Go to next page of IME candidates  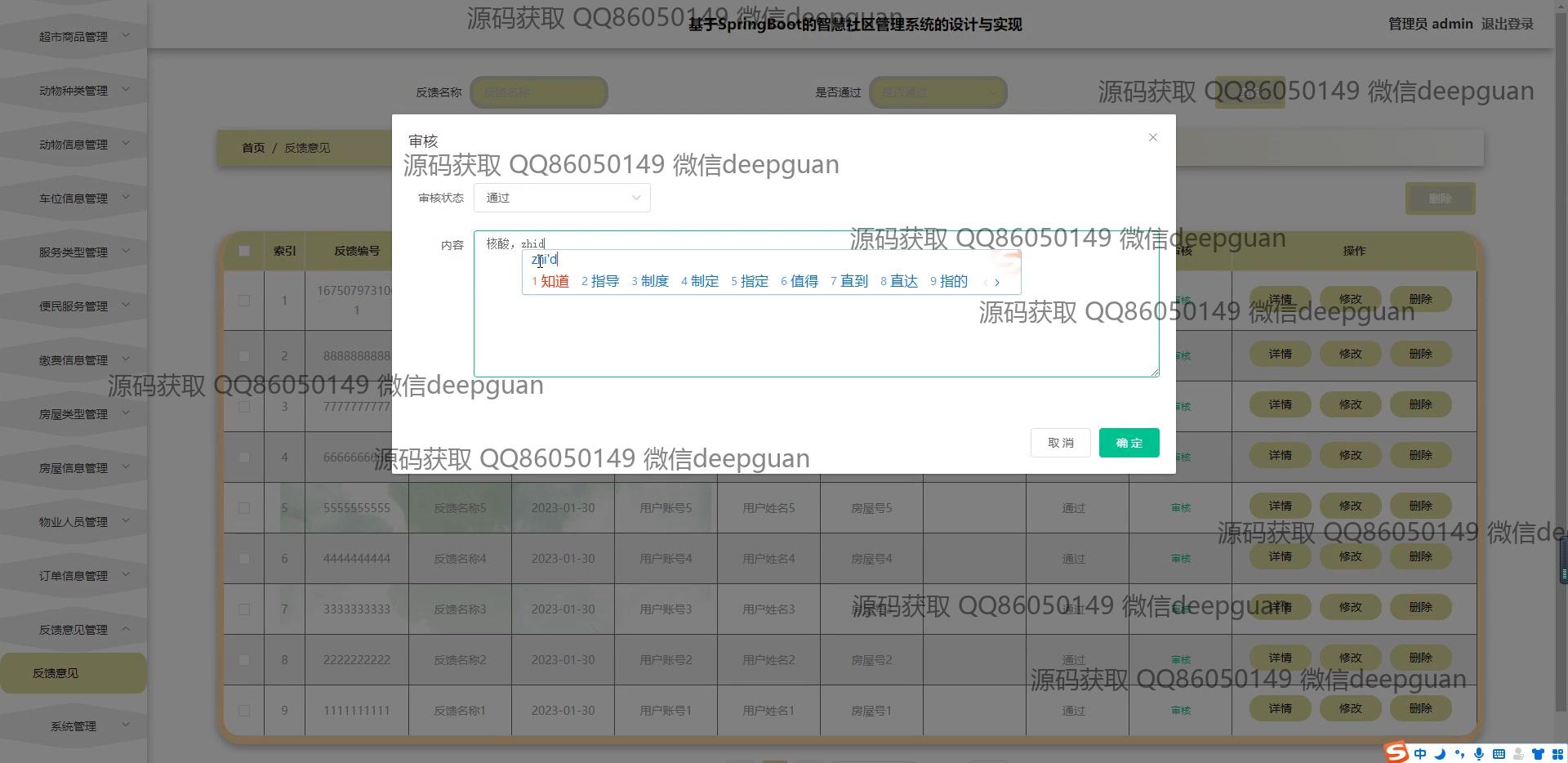pos(997,282)
